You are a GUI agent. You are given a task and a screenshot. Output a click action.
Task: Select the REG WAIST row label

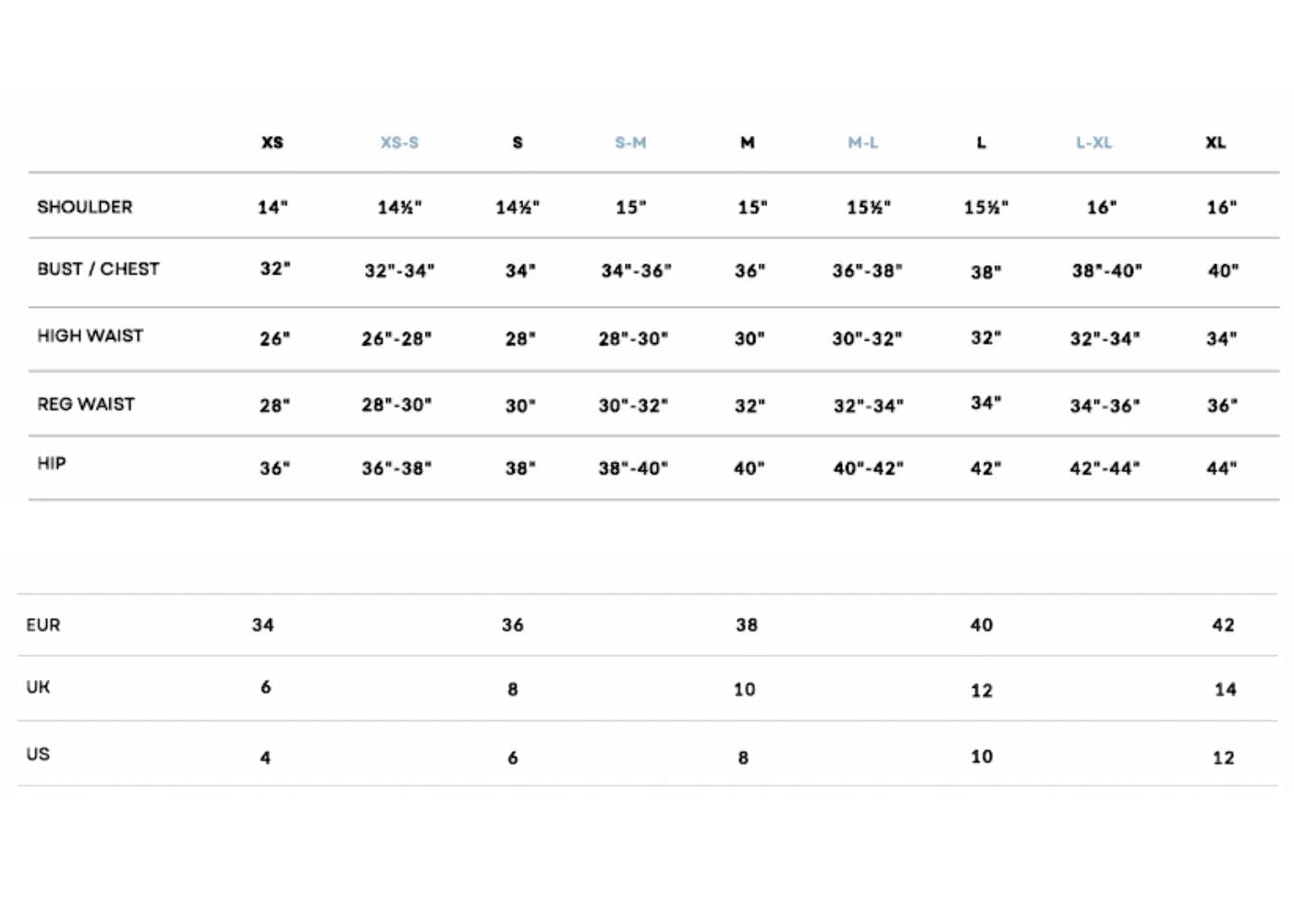(x=86, y=404)
